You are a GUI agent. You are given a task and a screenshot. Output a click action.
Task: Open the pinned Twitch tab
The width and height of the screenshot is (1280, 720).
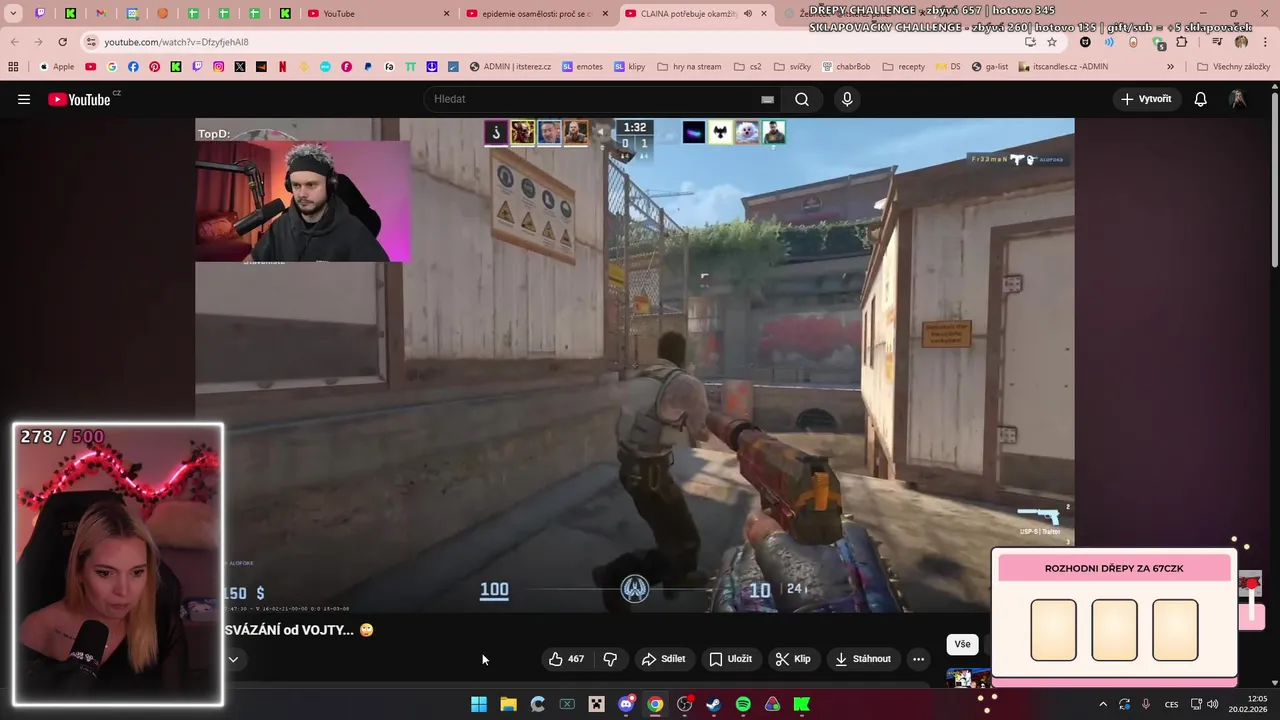click(40, 14)
